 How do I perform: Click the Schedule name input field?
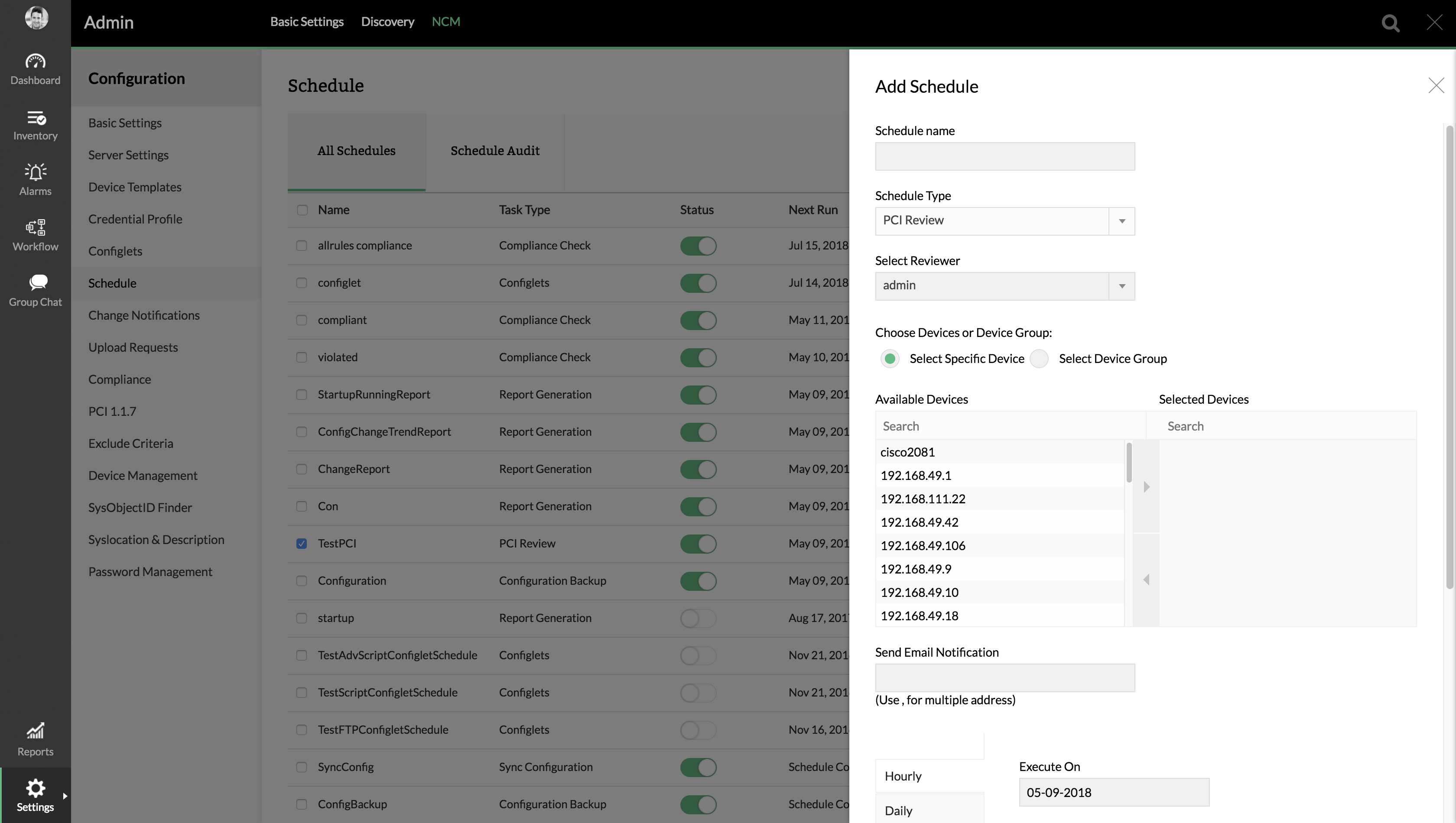click(1004, 156)
